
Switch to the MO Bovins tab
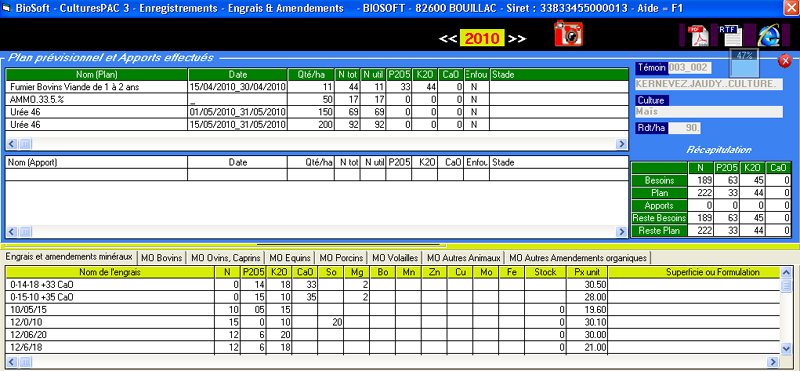[162, 258]
